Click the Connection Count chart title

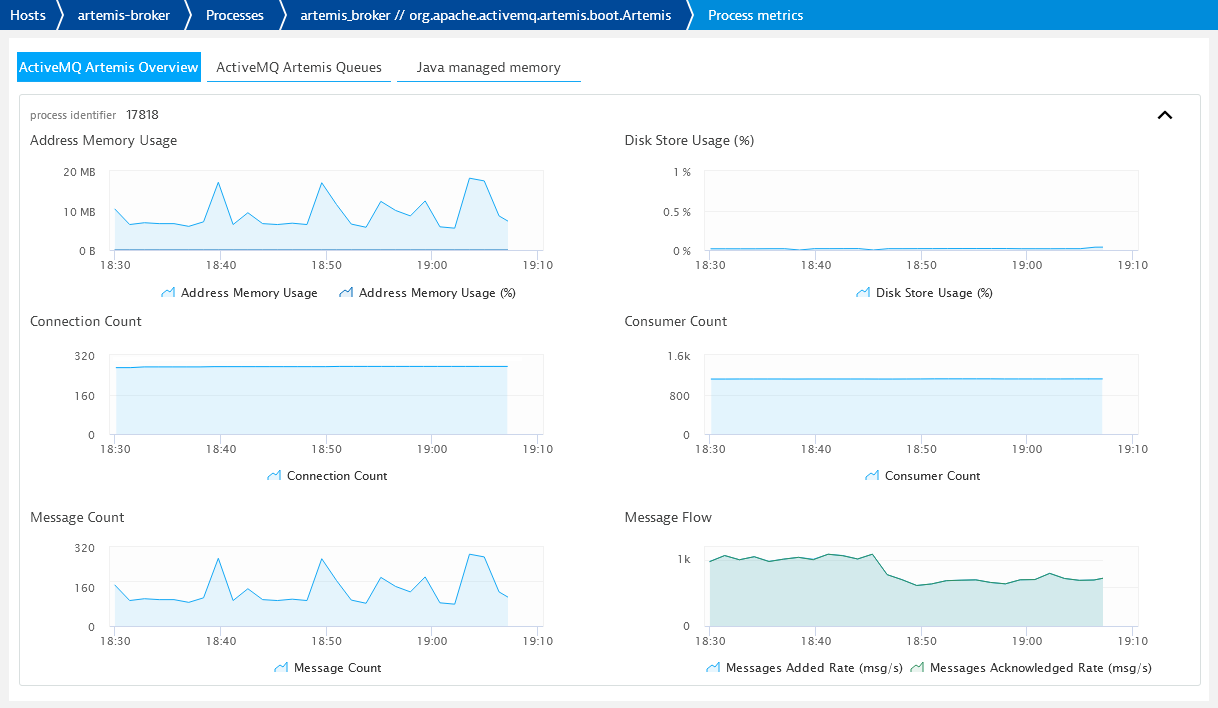[86, 321]
